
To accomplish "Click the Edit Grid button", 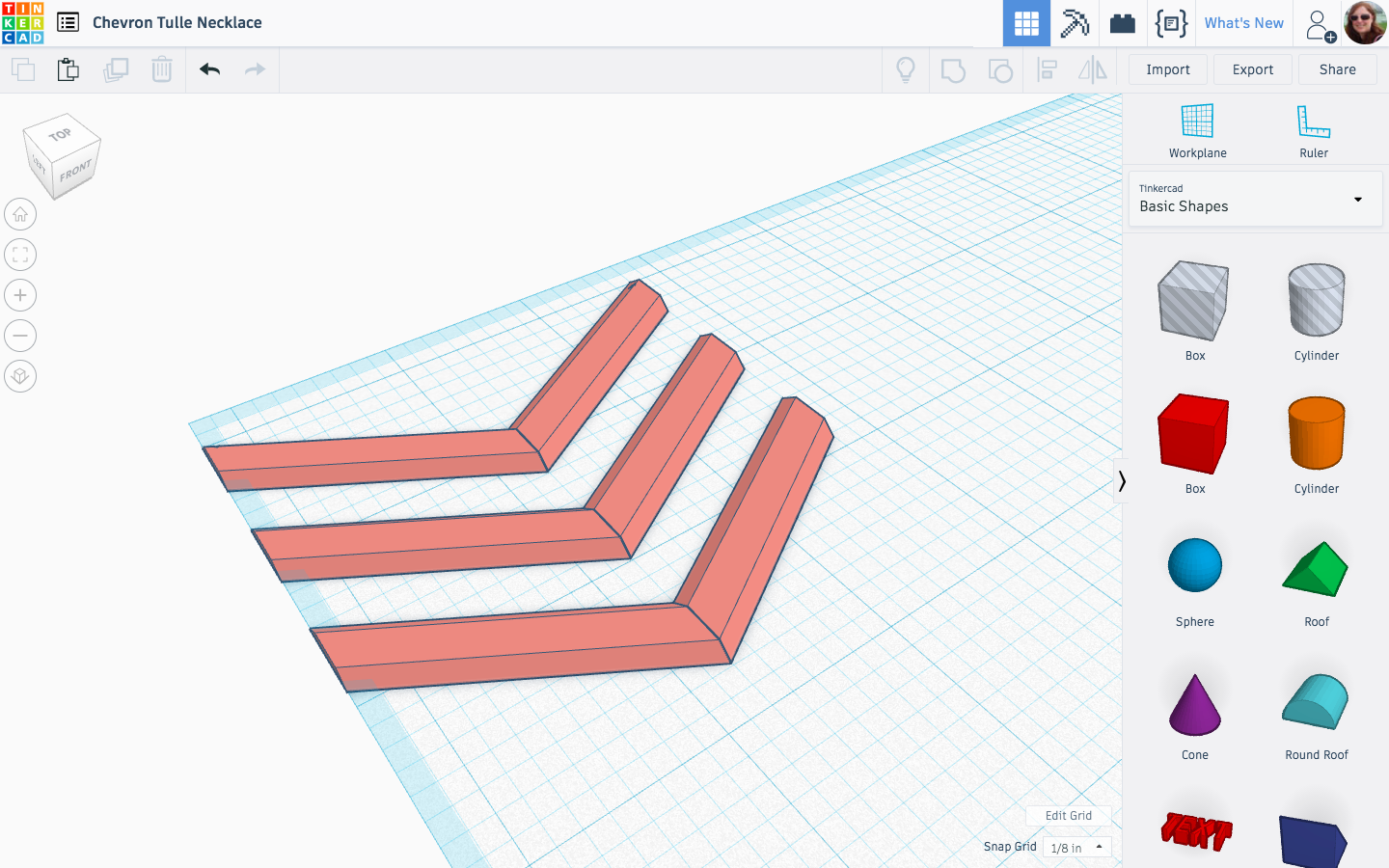I will click(x=1069, y=816).
